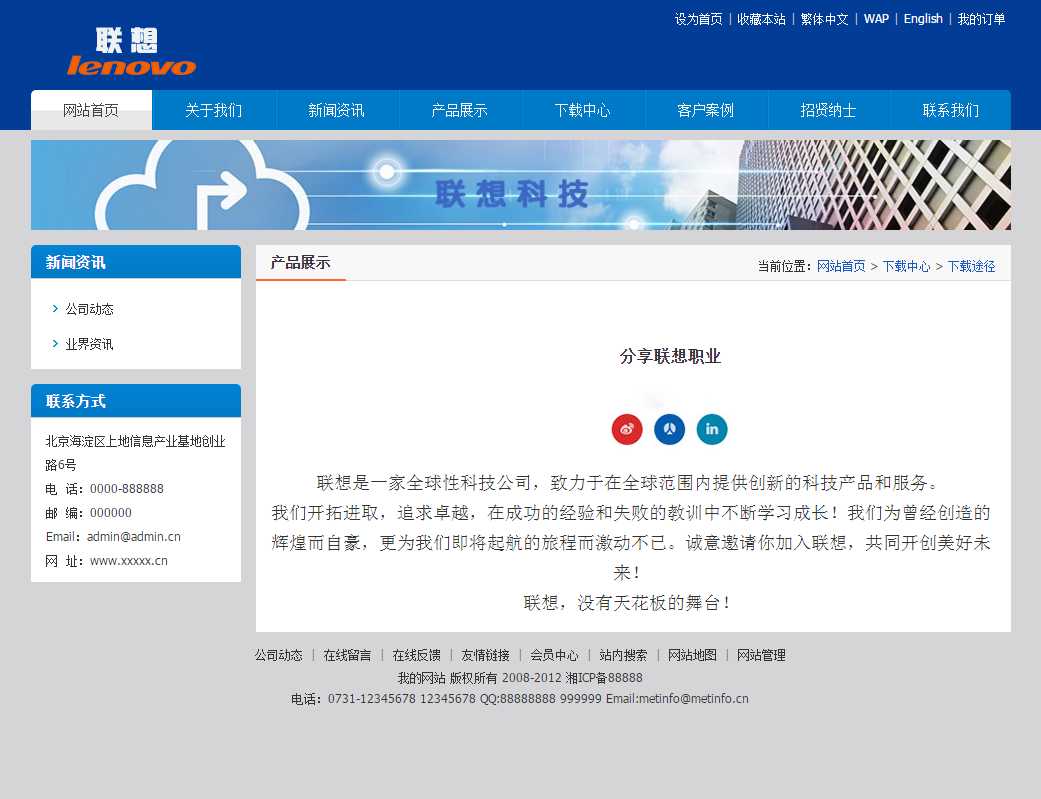
Task: Go to the 关于我们 menu item
Action: (214, 110)
